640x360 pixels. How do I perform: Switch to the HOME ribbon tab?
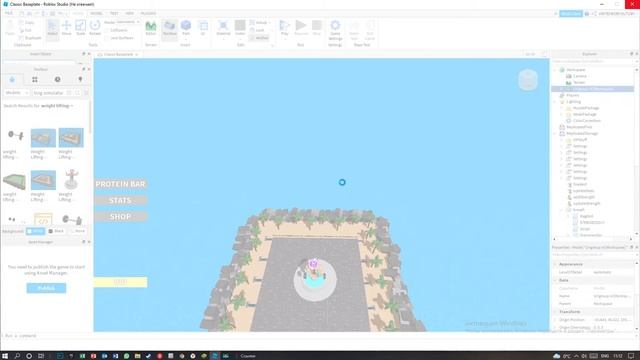point(78,13)
